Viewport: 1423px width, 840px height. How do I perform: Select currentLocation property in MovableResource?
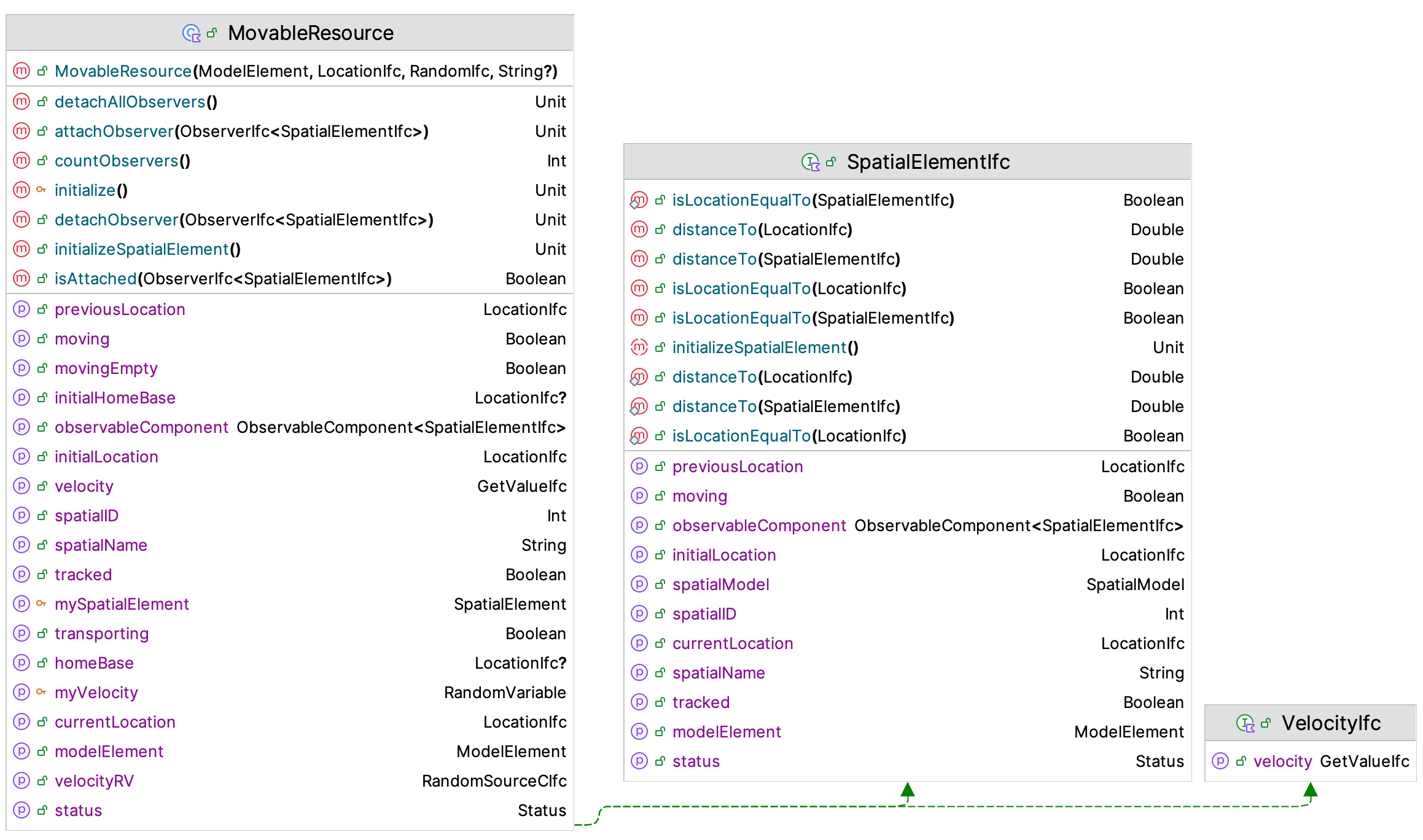click(290, 721)
